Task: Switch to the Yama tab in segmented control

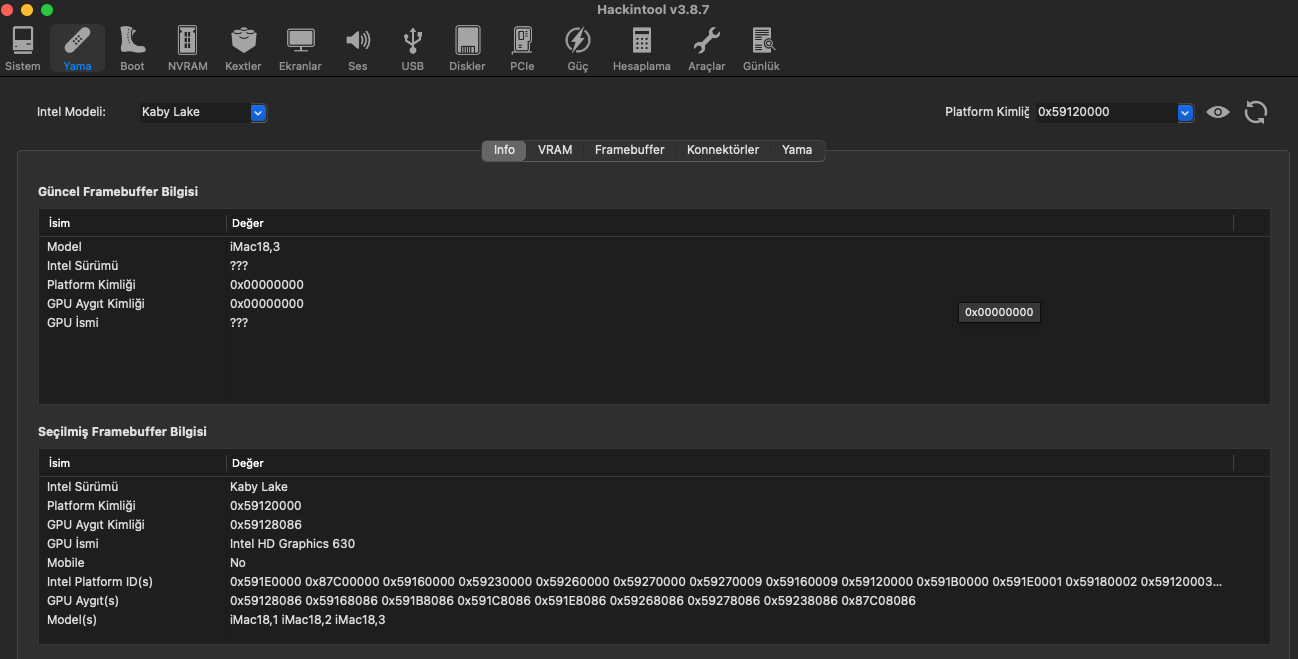Action: click(797, 150)
